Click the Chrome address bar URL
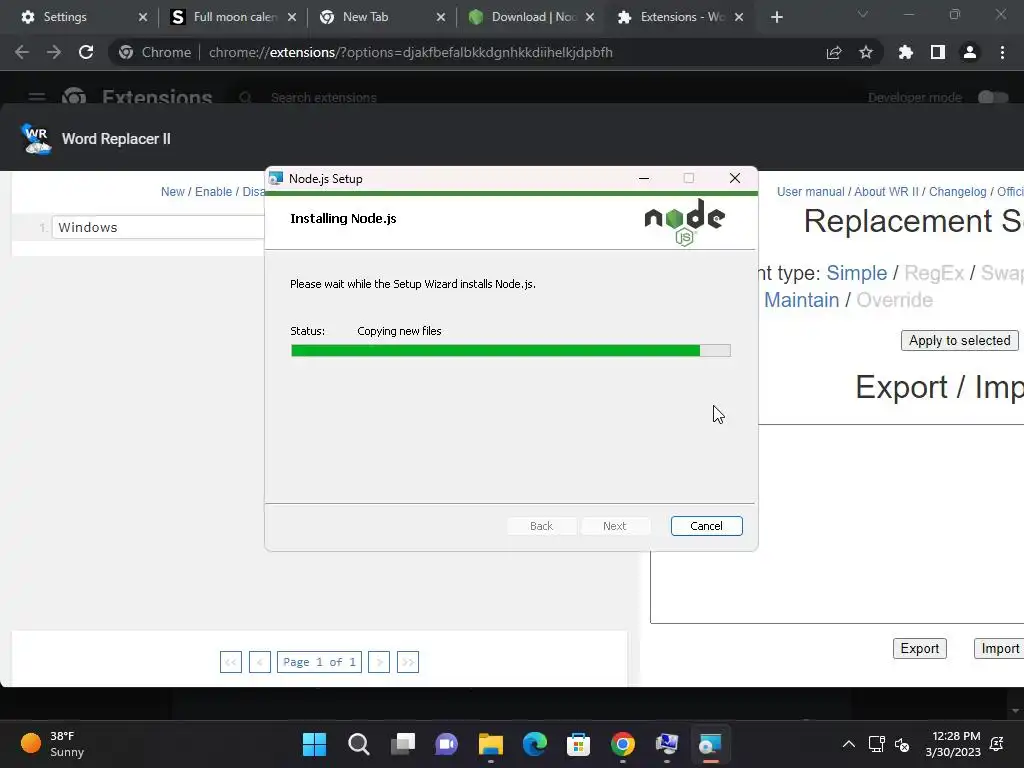Viewport: 1024px width, 768px height. coord(410,52)
